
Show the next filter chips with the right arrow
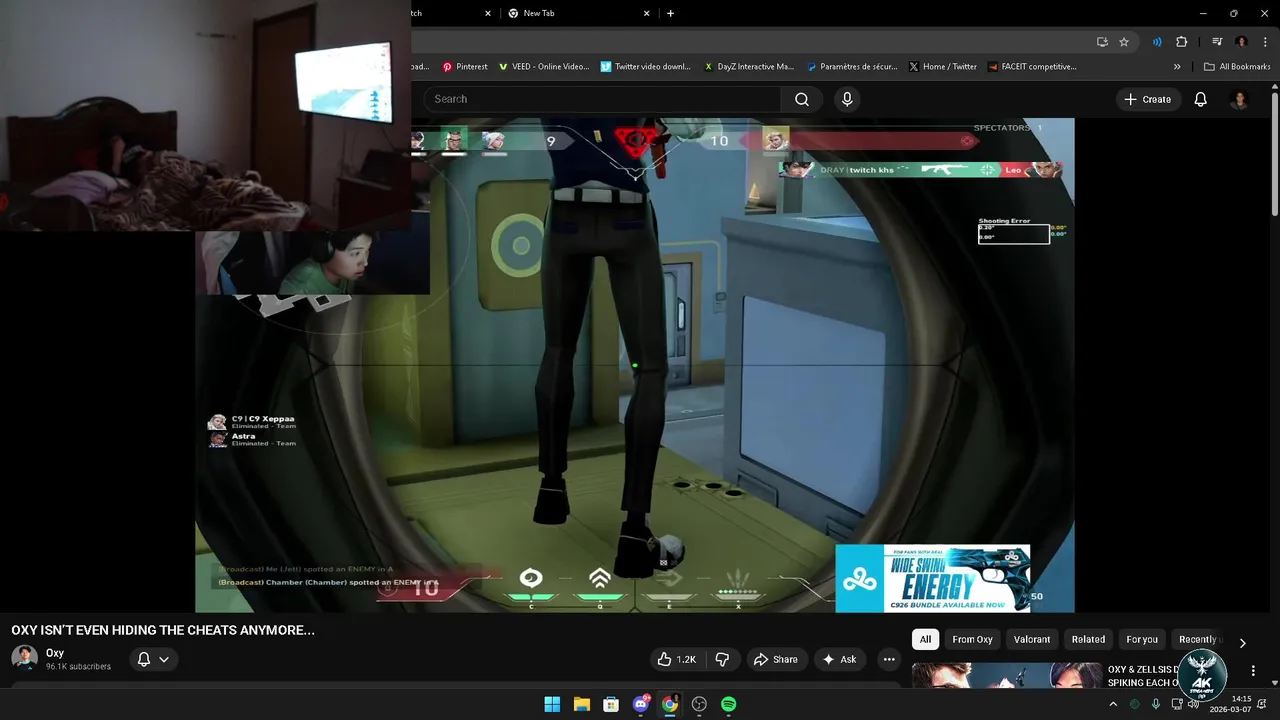coord(1242,643)
